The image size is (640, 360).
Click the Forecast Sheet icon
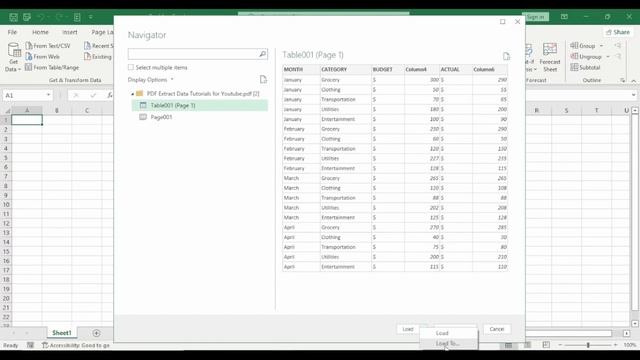550,50
